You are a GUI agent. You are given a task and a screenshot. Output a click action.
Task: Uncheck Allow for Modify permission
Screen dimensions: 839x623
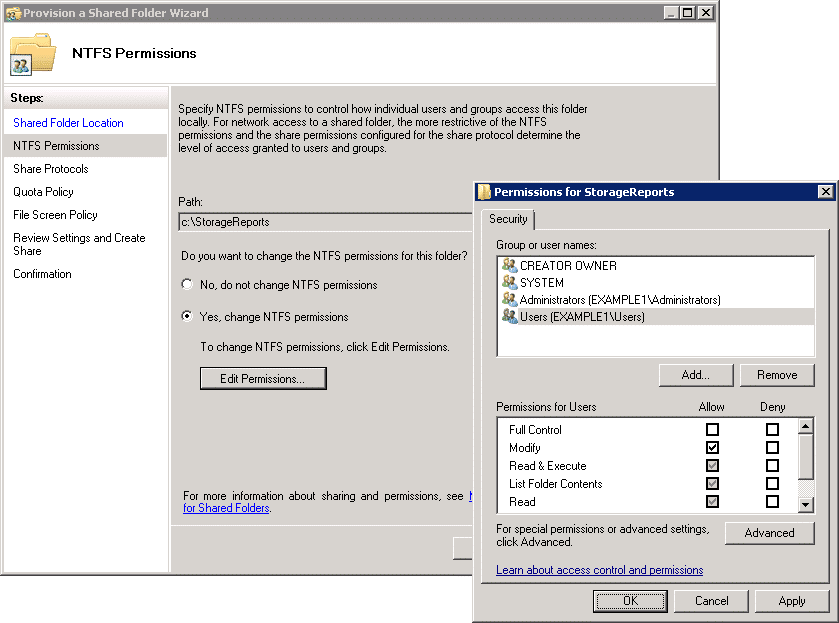(x=712, y=447)
